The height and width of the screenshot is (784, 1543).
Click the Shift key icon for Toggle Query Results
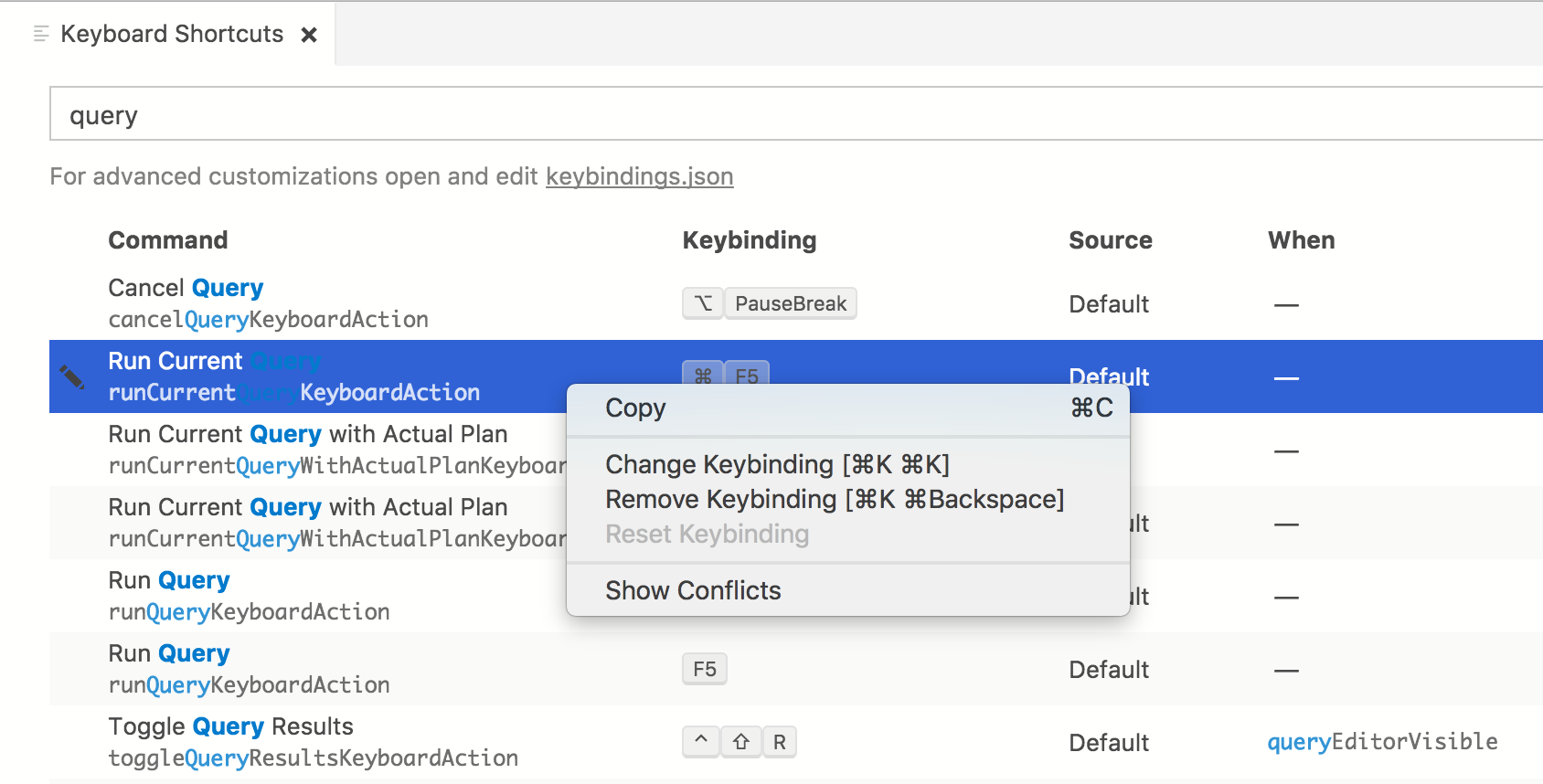point(741,742)
